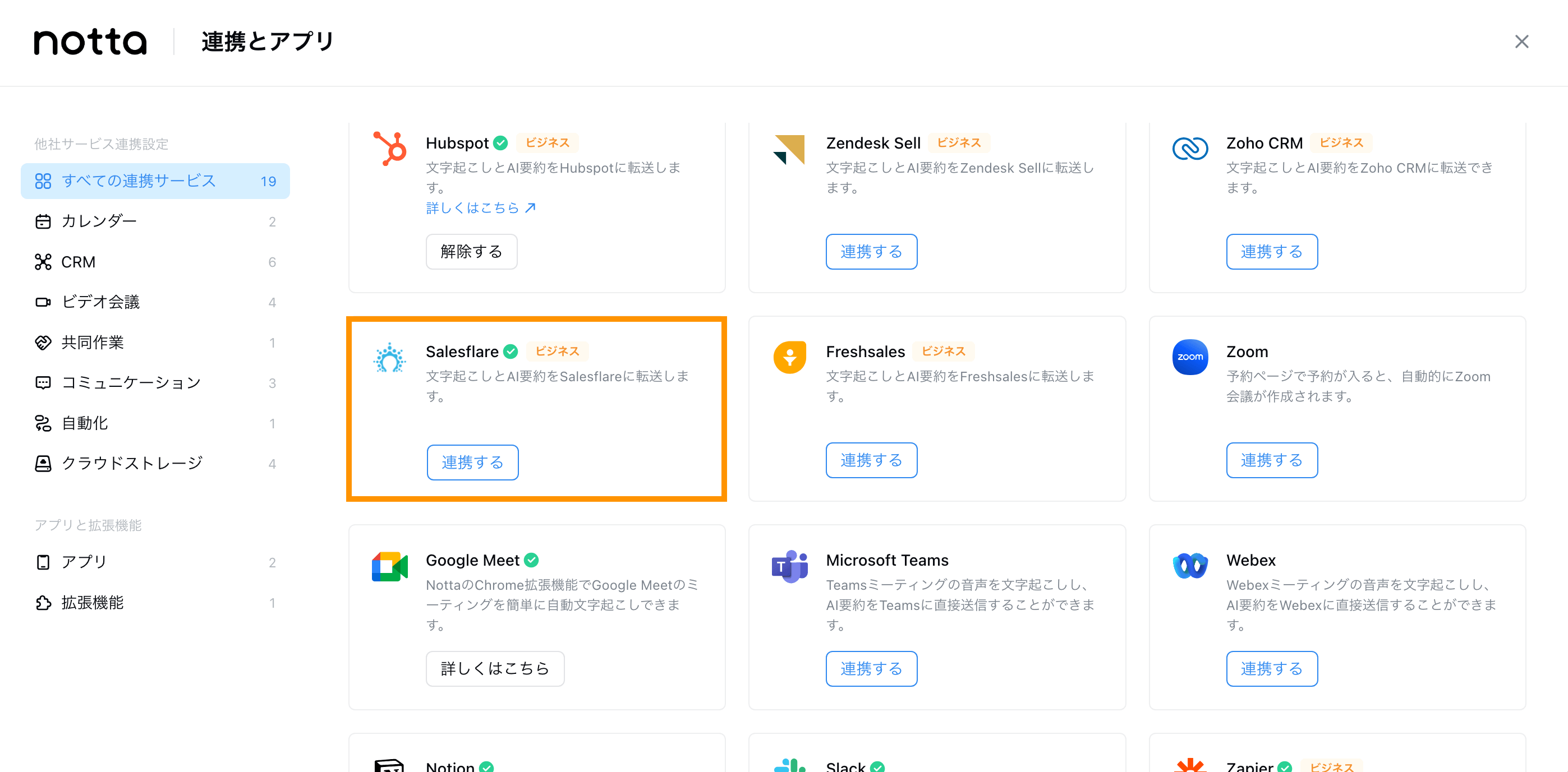Click 解除する button for Hubspot
Image resolution: width=1568 pixels, height=772 pixels.
[x=472, y=252]
